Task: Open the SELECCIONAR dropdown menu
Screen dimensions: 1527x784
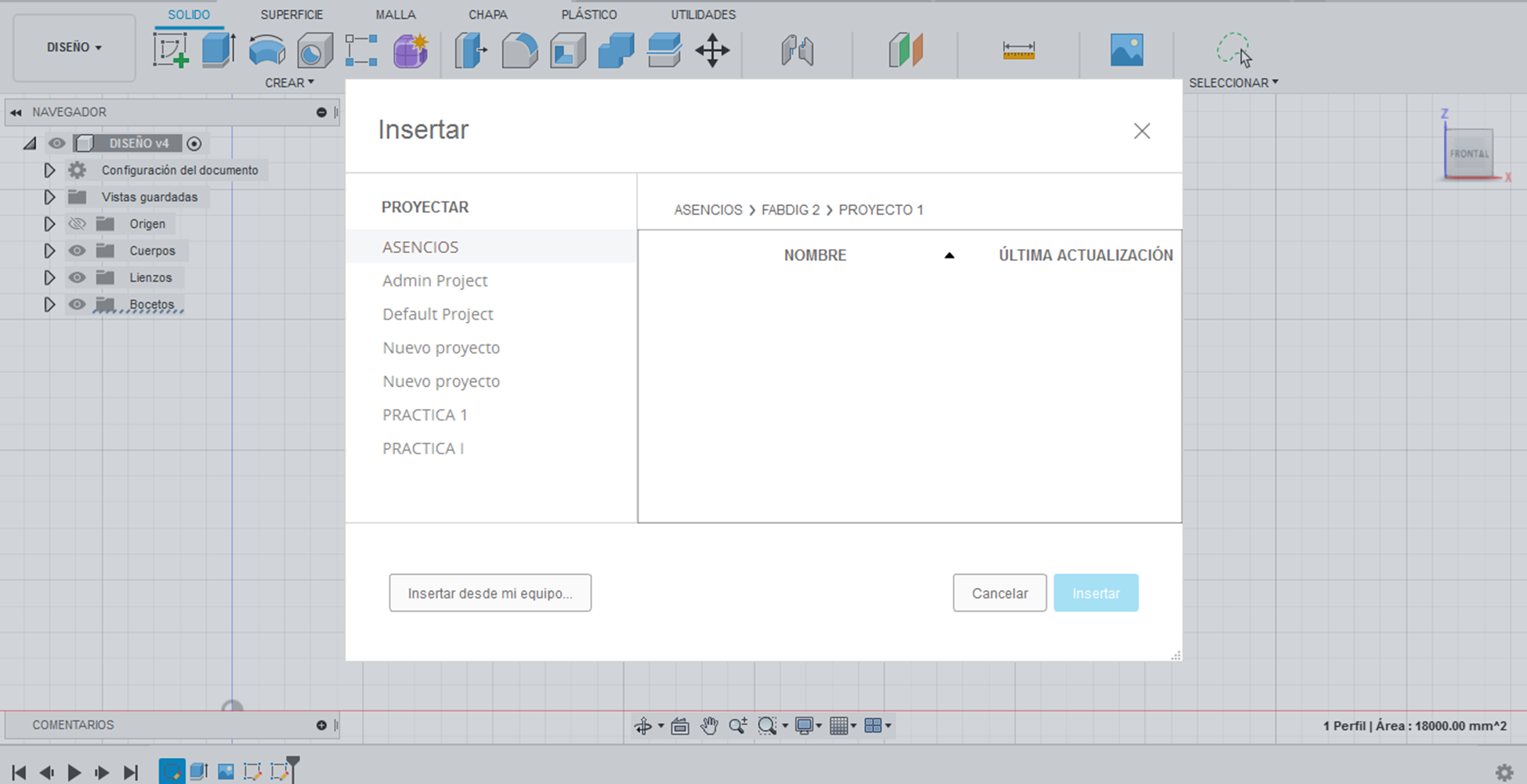Action: click(x=1233, y=82)
